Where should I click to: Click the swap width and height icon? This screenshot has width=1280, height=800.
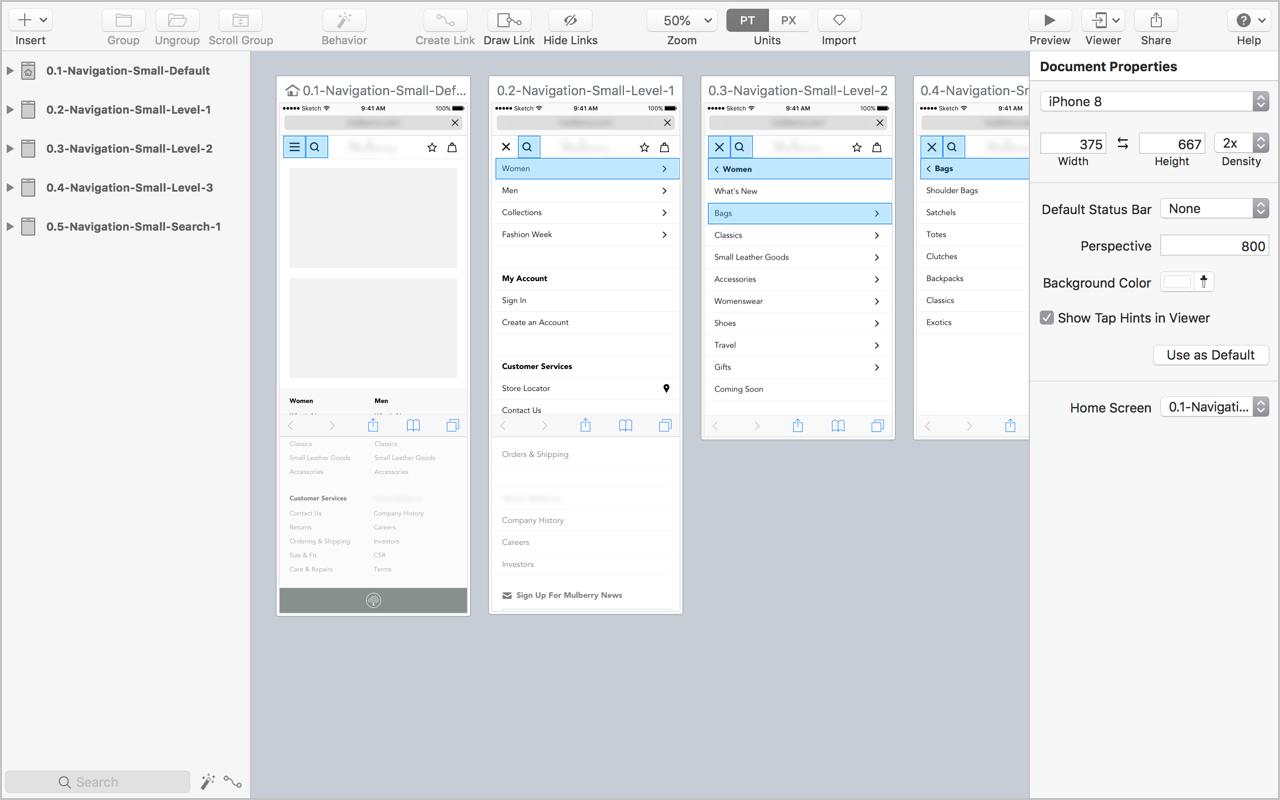tap(1122, 144)
